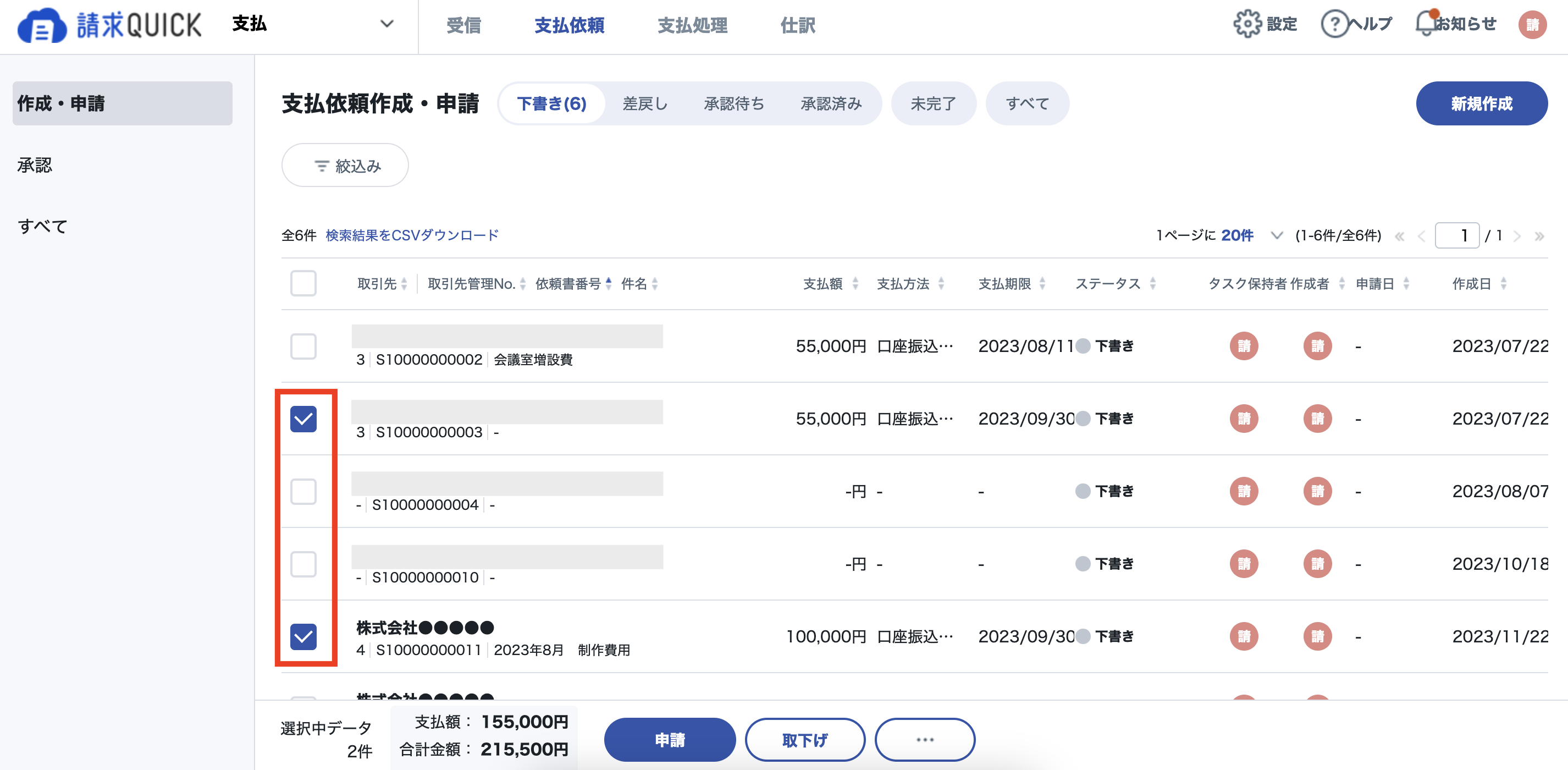Open notifications via the bell icon
This screenshot has width=1568, height=770.
(x=1426, y=23)
